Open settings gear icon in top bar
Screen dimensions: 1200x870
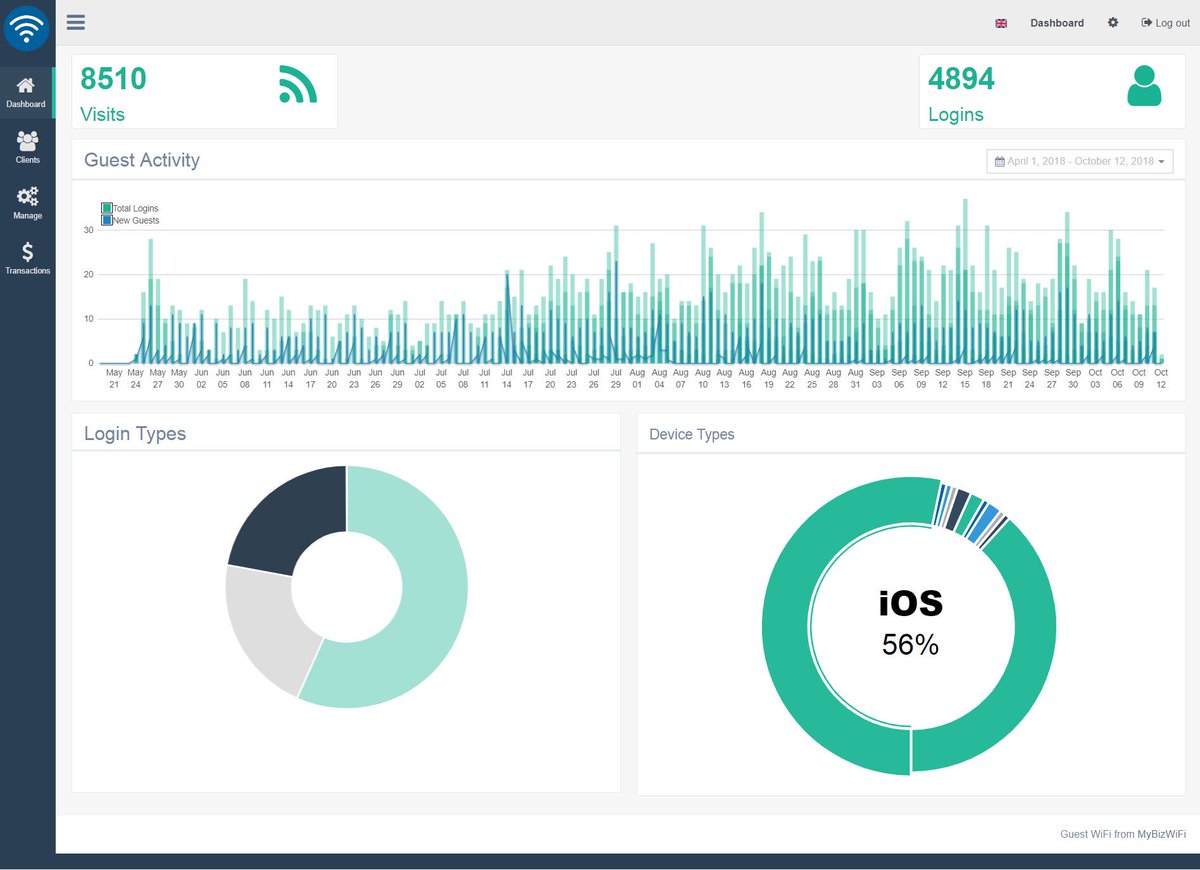(x=1113, y=22)
